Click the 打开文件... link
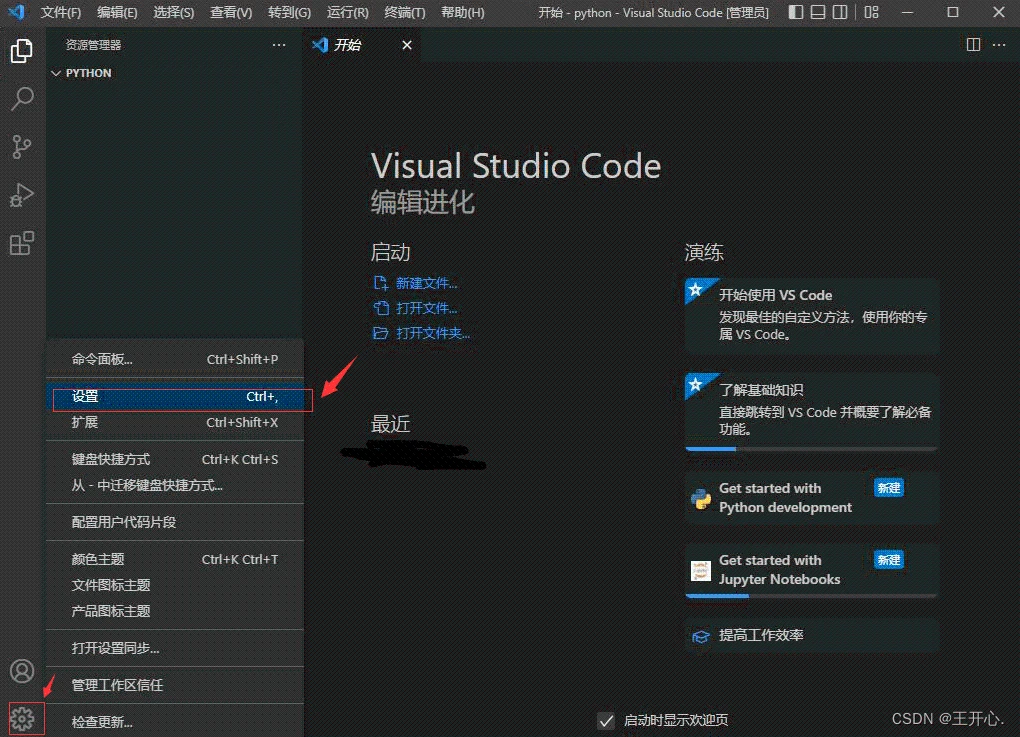This screenshot has height=737, width=1020. 426,308
